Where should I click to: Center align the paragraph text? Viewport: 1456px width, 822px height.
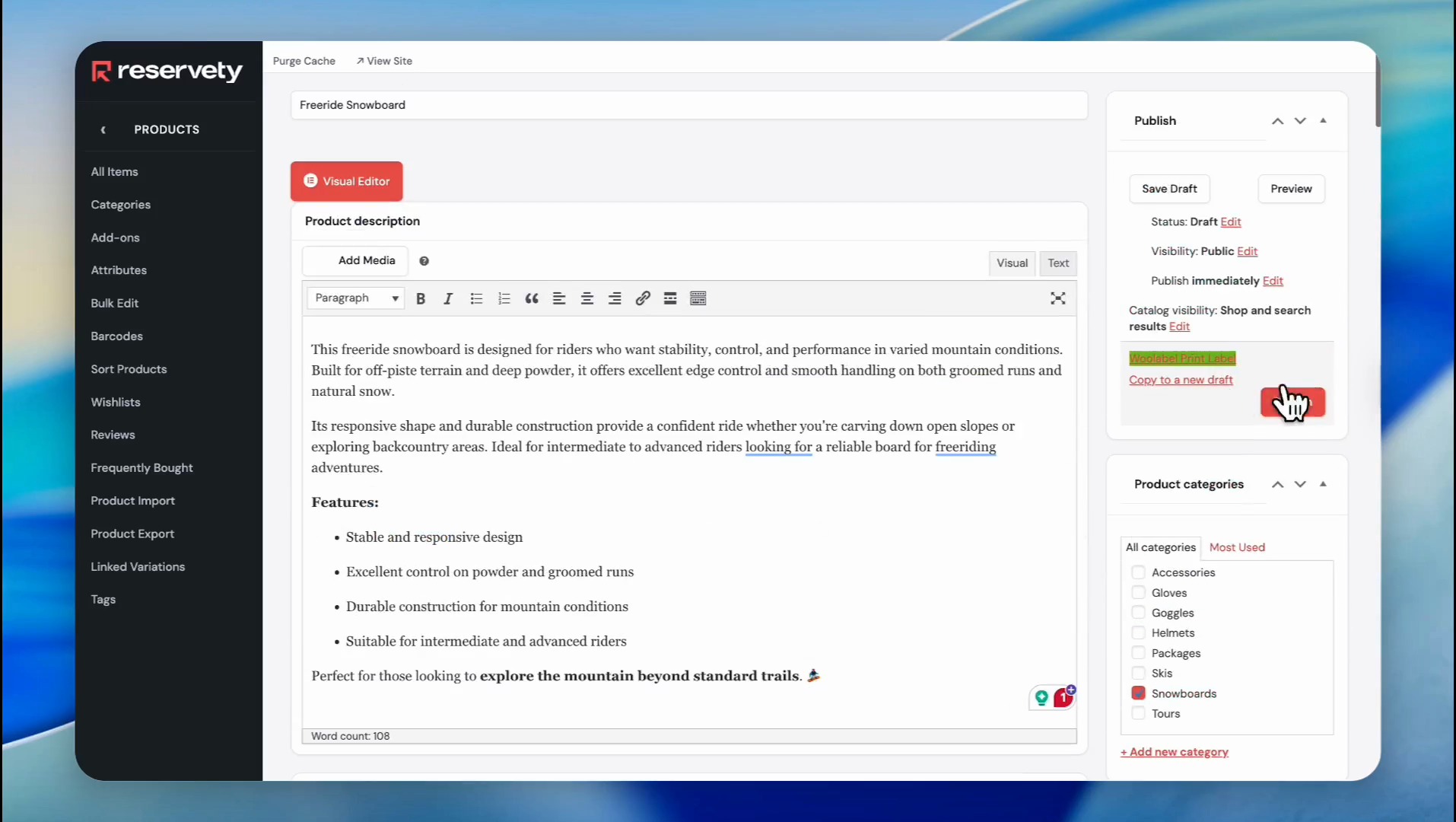click(587, 298)
